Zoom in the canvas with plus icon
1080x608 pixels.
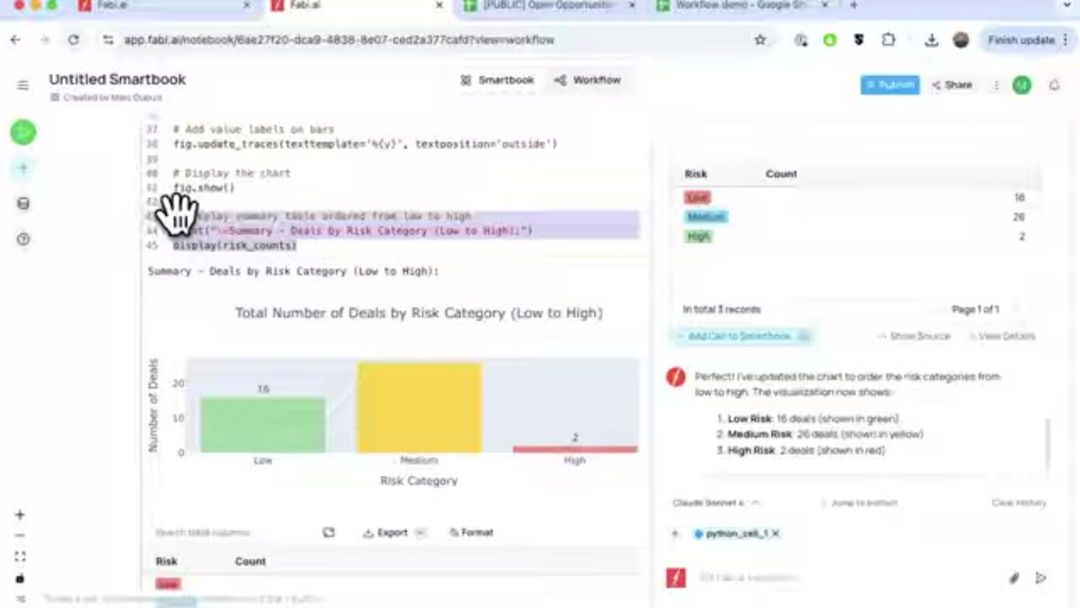tap(20, 515)
